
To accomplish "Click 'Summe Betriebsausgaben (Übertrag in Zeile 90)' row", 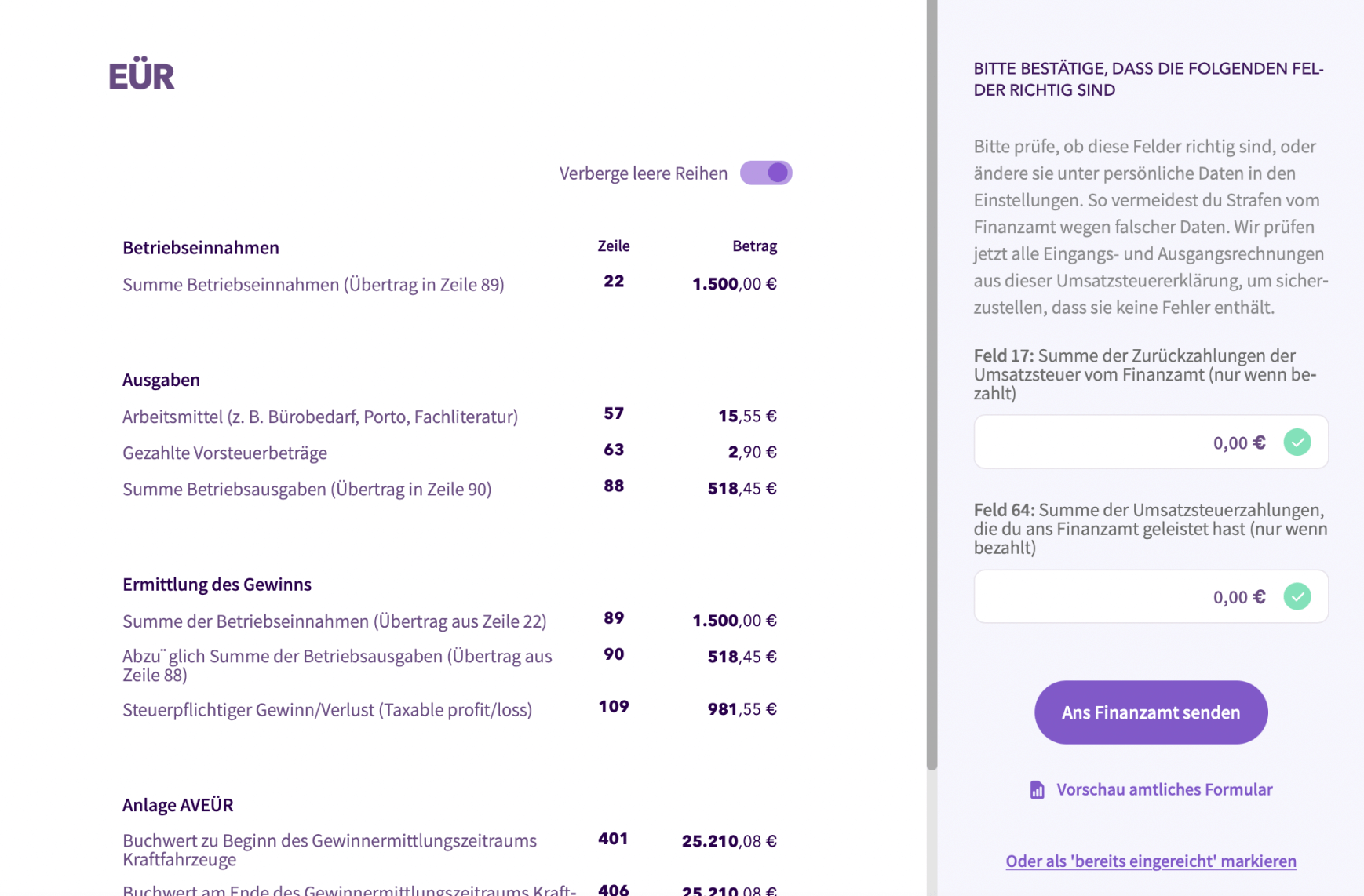I will click(x=307, y=490).
